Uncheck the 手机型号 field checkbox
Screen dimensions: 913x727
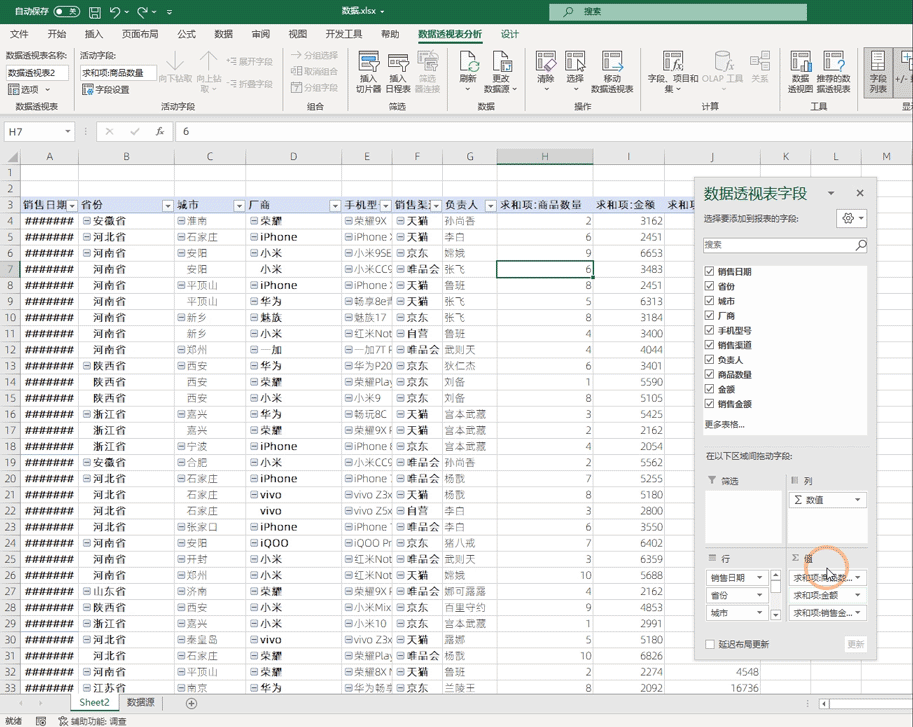(x=709, y=330)
